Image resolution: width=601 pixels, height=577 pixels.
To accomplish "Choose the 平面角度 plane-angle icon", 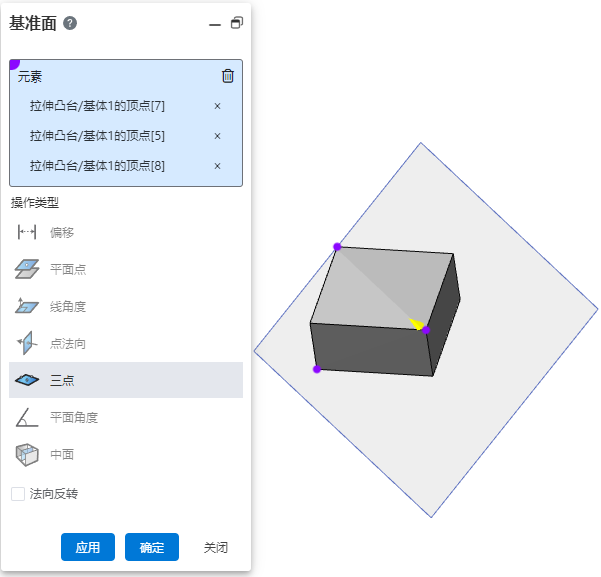I will pos(27,417).
